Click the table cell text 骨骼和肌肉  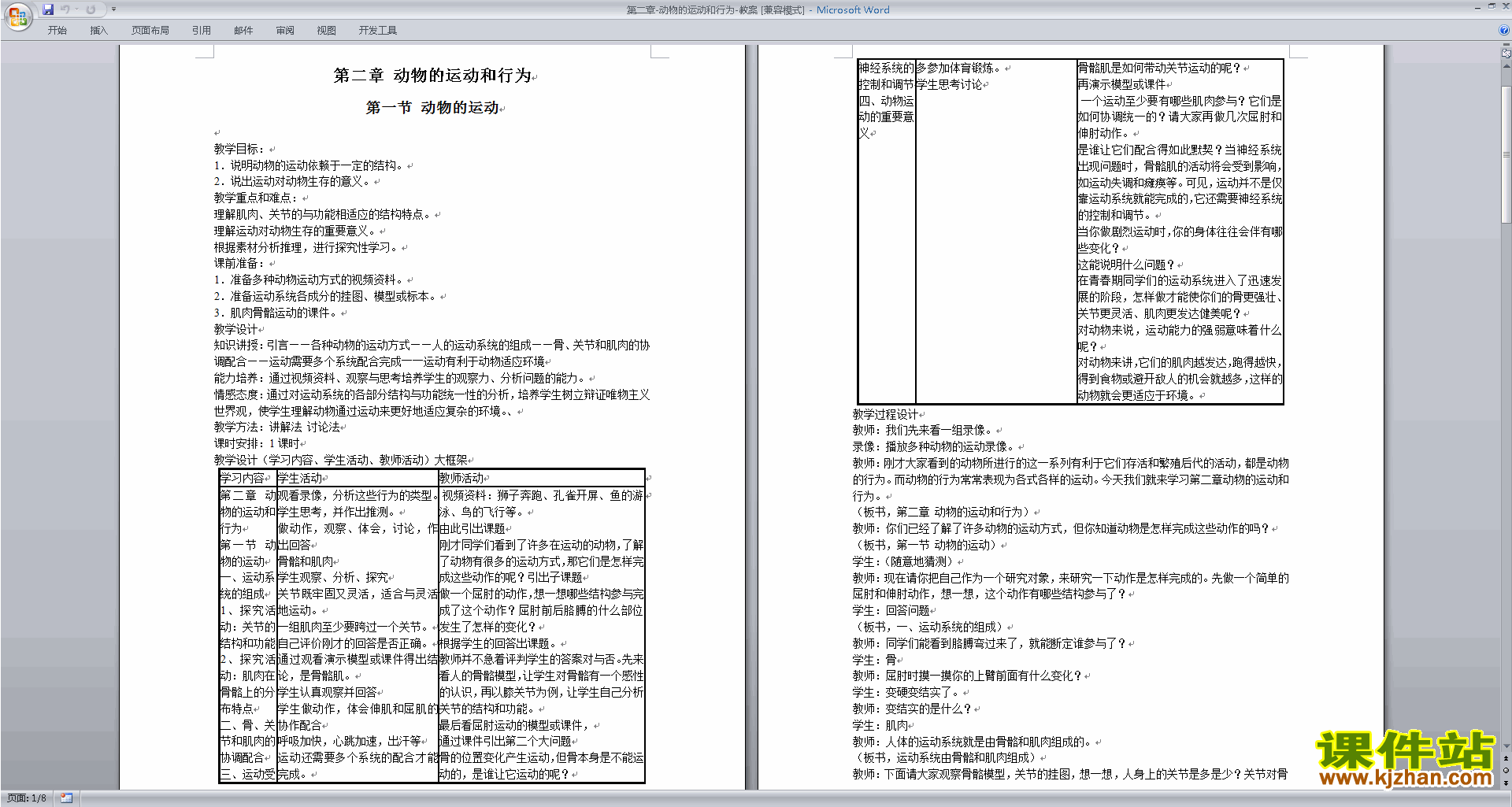coord(305,561)
